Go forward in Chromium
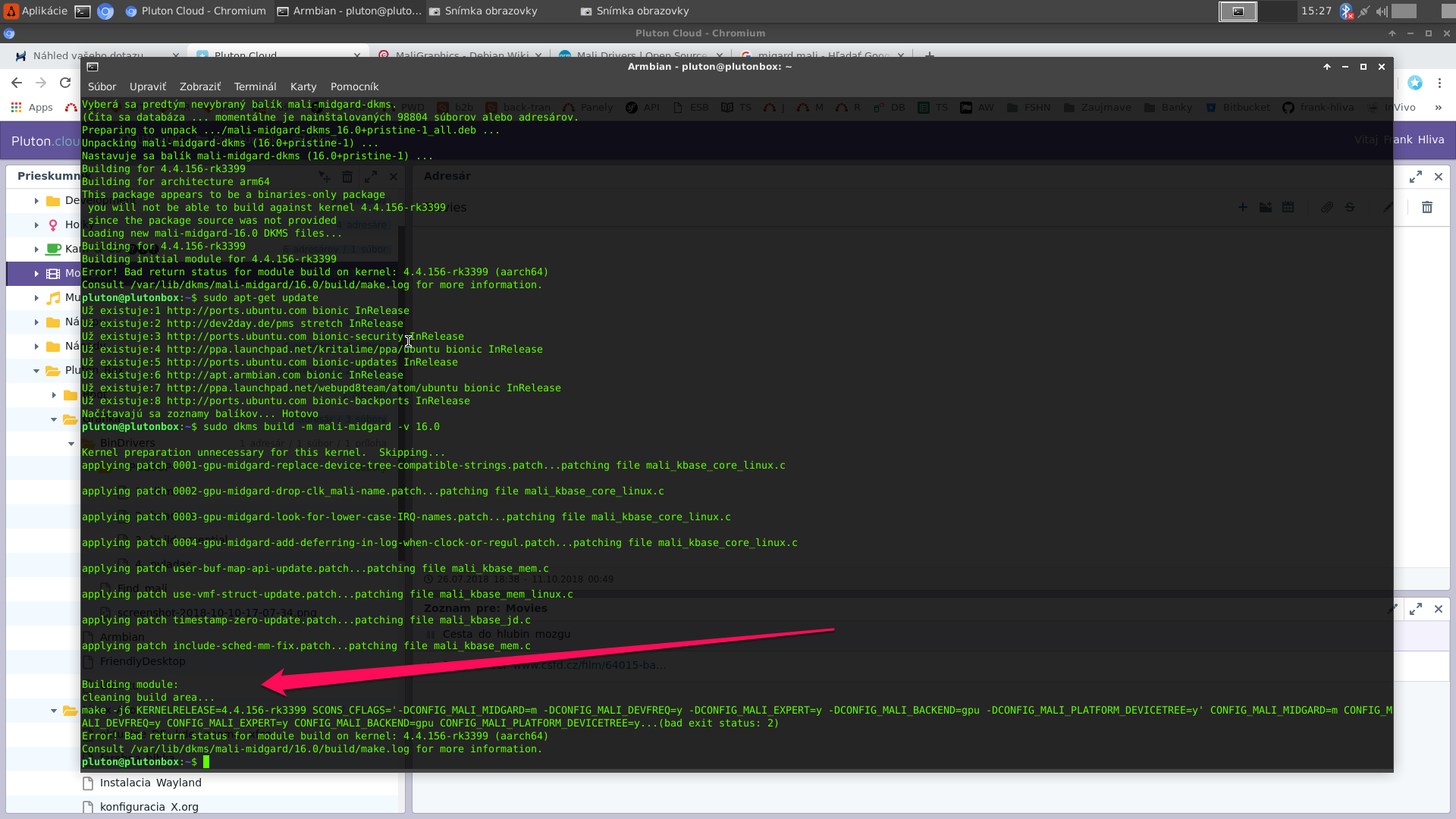 click(41, 83)
